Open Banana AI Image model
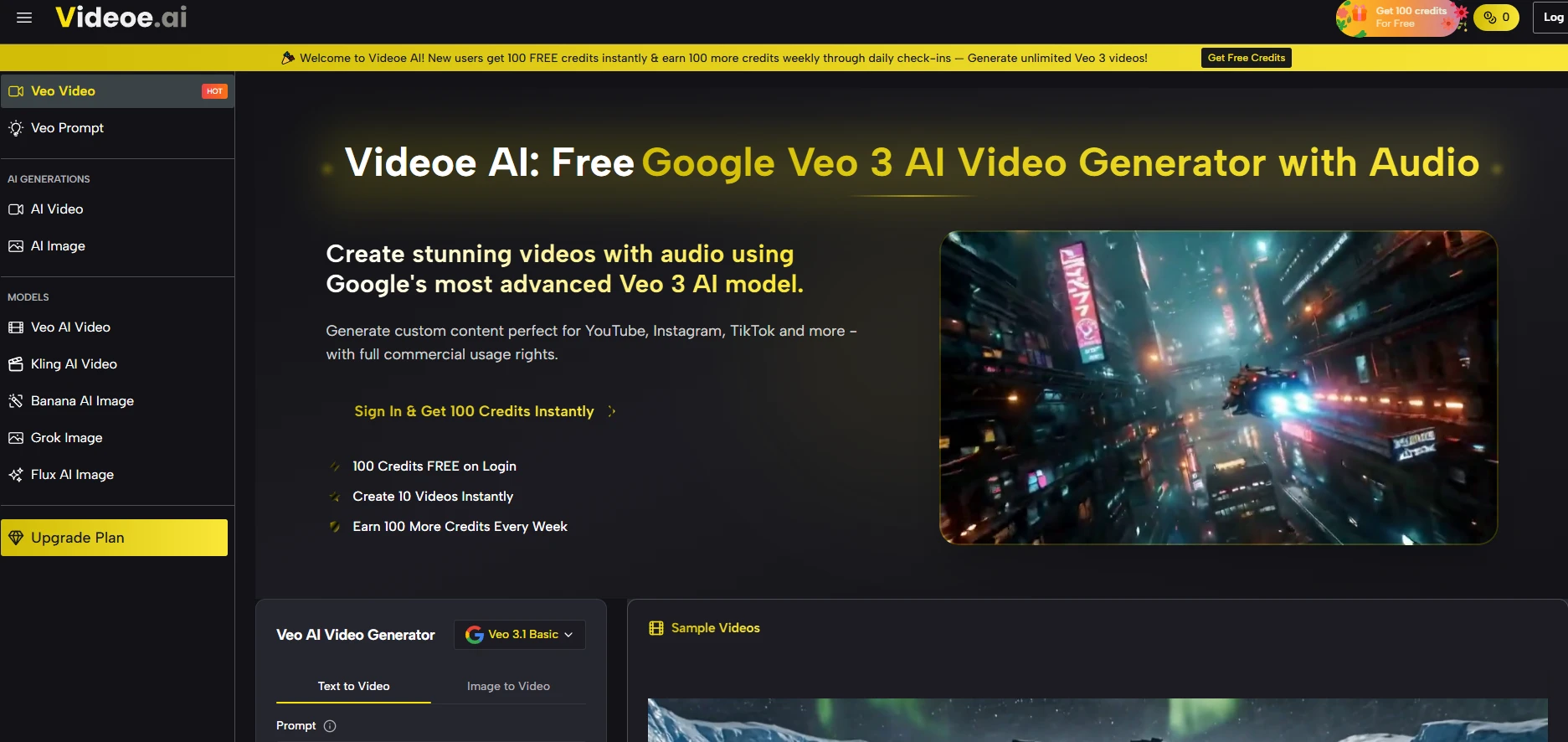Viewport: 1568px width, 742px height. (x=117, y=401)
